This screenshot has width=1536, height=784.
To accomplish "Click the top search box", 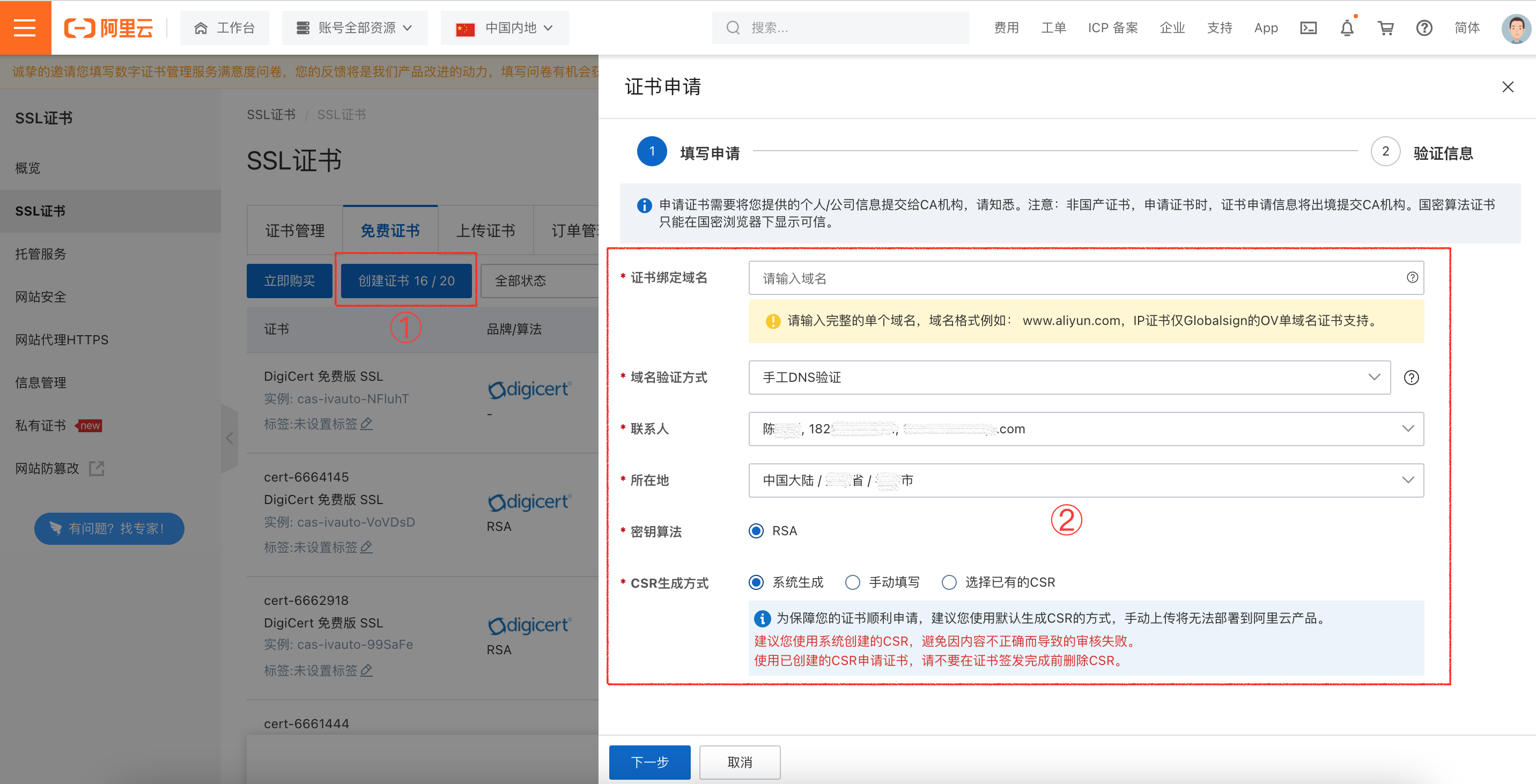I will pos(840,28).
